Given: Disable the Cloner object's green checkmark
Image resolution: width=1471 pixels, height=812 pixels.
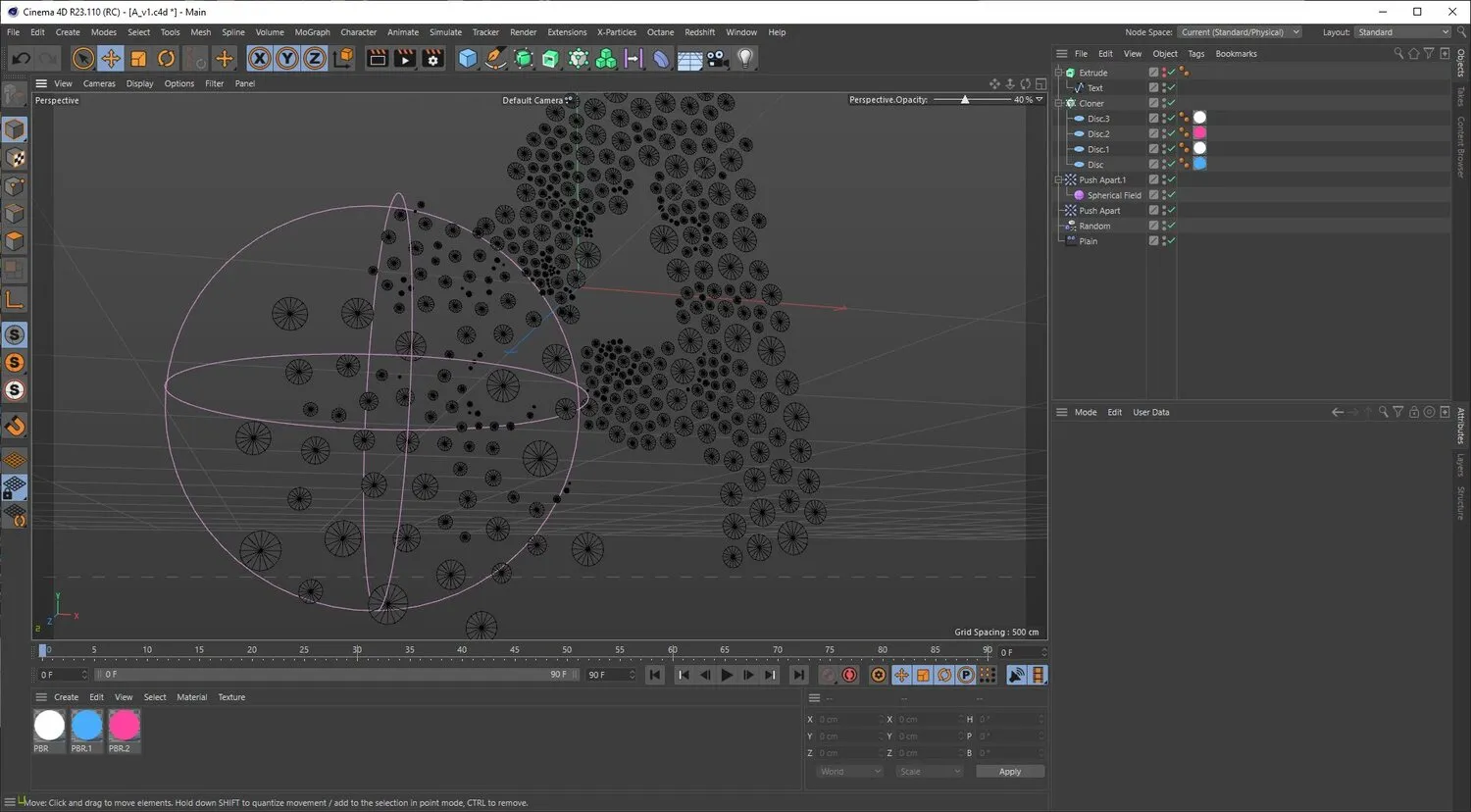Looking at the screenshot, I should tap(1171, 103).
